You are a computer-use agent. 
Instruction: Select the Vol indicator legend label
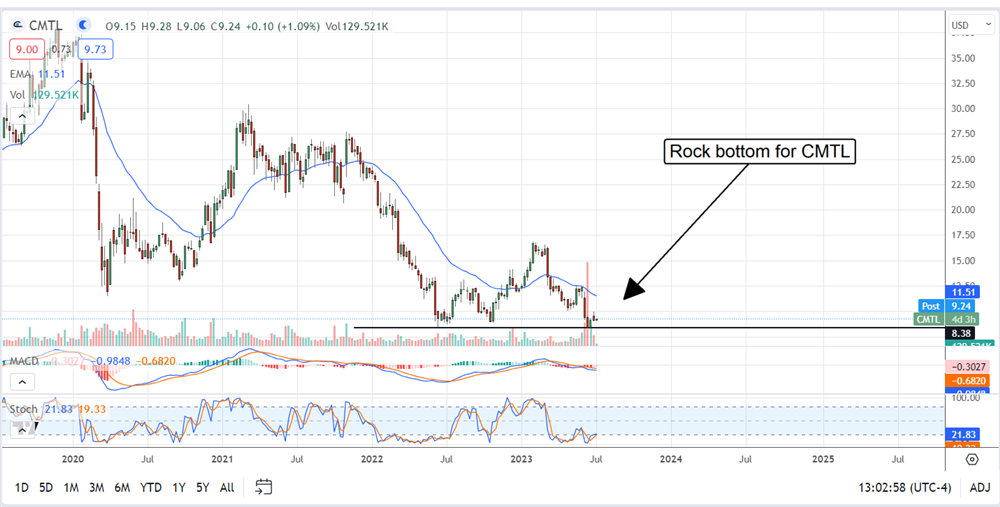18,94
